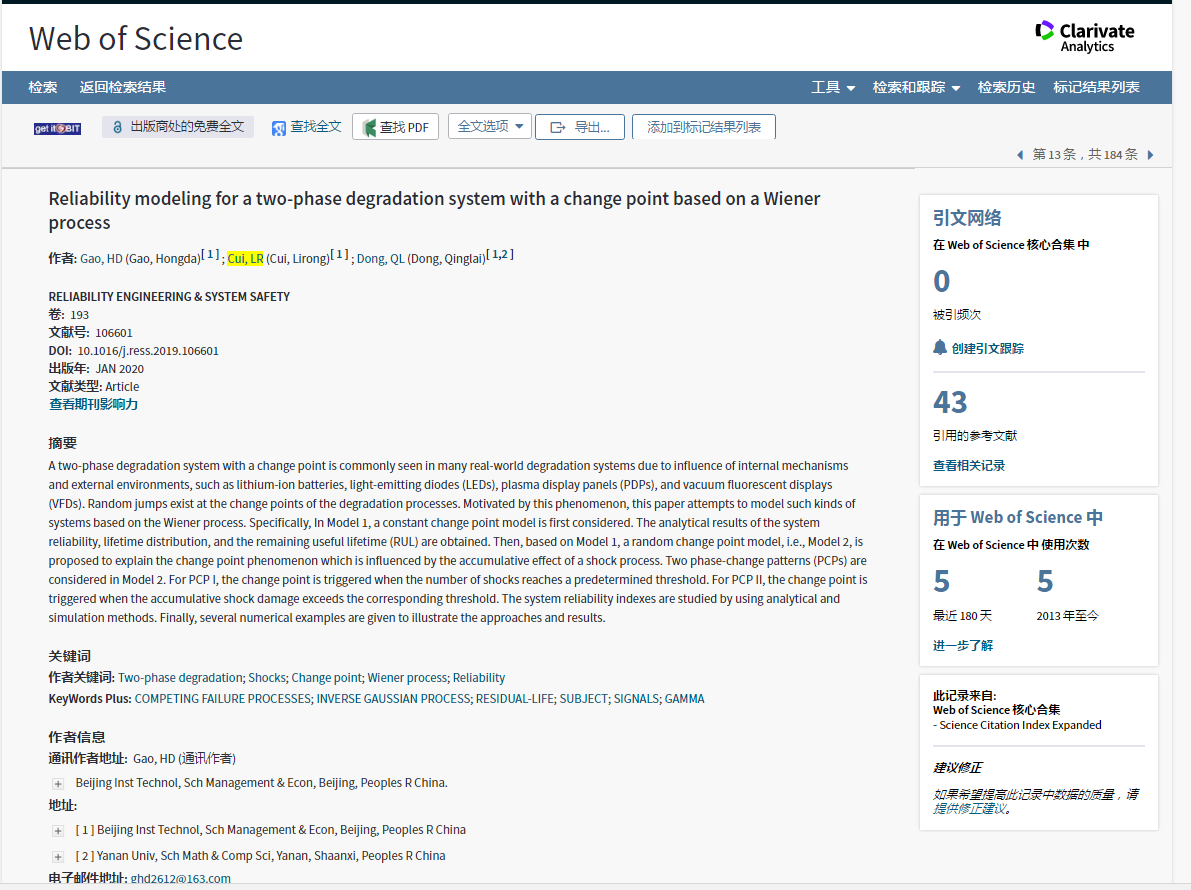
Task: Click keyword Wiener process
Action: point(408,678)
